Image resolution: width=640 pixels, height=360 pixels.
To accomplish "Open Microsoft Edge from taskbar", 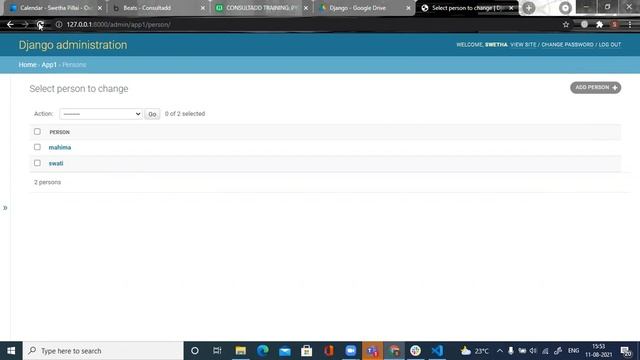I will tap(263, 351).
